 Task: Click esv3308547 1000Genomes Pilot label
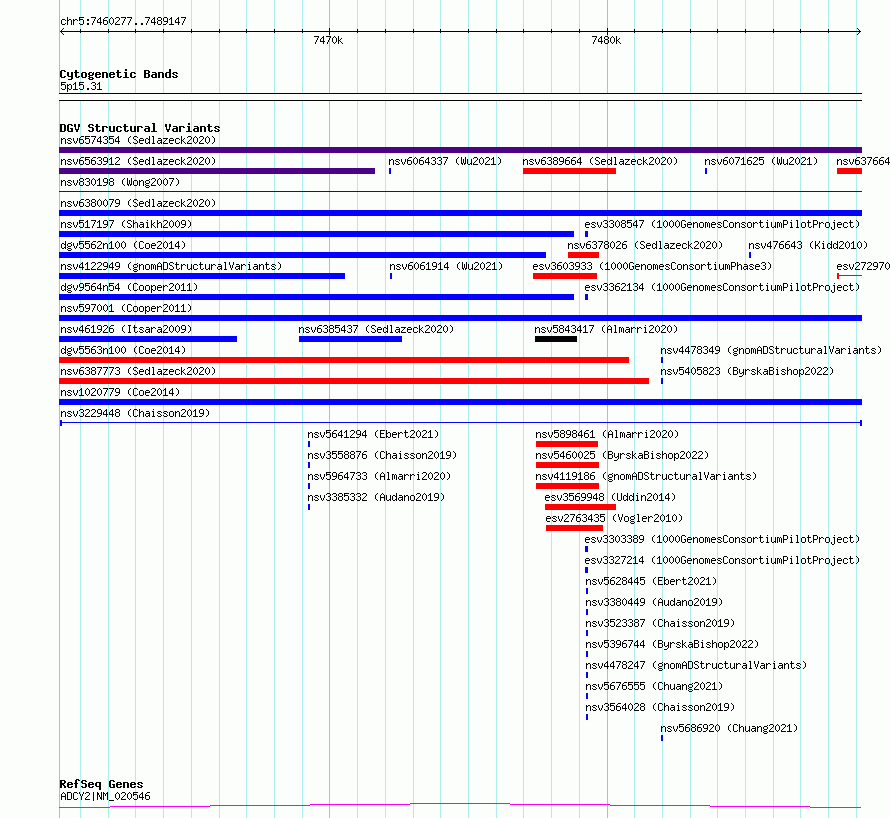[x=722, y=224]
